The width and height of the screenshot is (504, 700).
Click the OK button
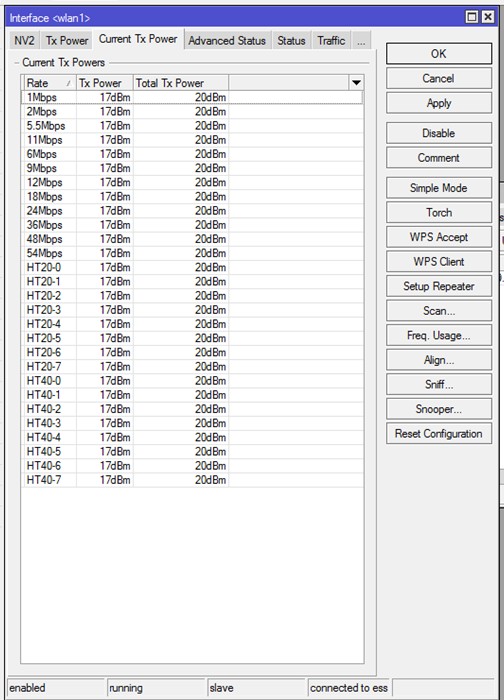pos(439,54)
